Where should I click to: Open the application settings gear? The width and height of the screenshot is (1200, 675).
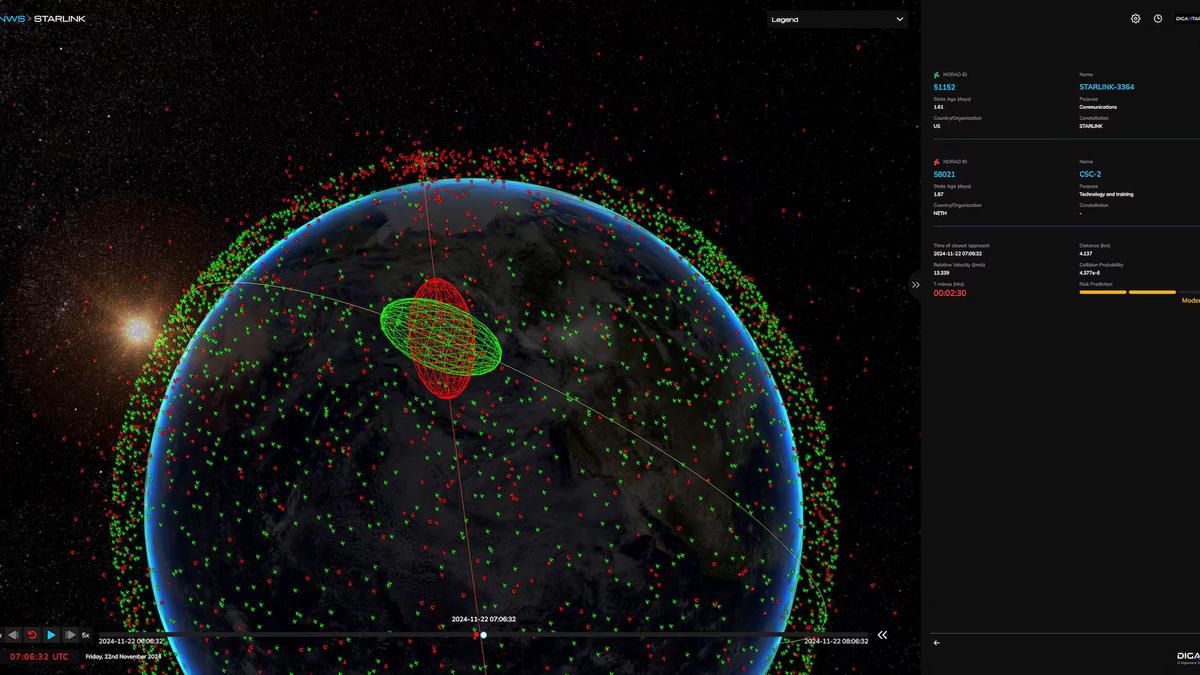(x=1135, y=18)
